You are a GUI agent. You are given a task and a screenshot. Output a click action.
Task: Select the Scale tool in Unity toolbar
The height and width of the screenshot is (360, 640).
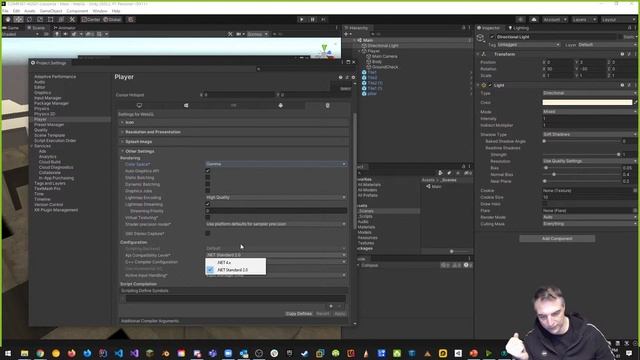point(40,19)
